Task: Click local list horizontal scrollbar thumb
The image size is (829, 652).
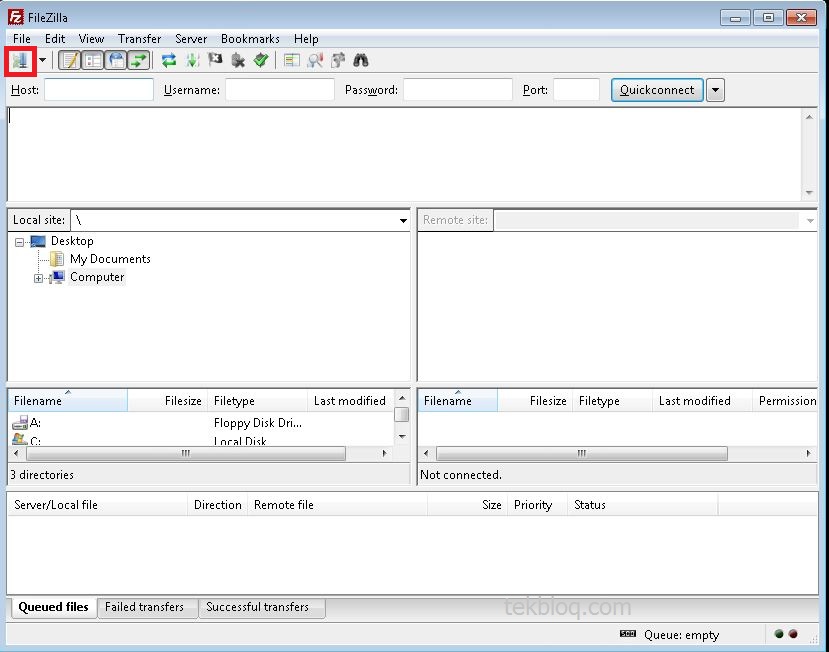Action: click(186, 454)
